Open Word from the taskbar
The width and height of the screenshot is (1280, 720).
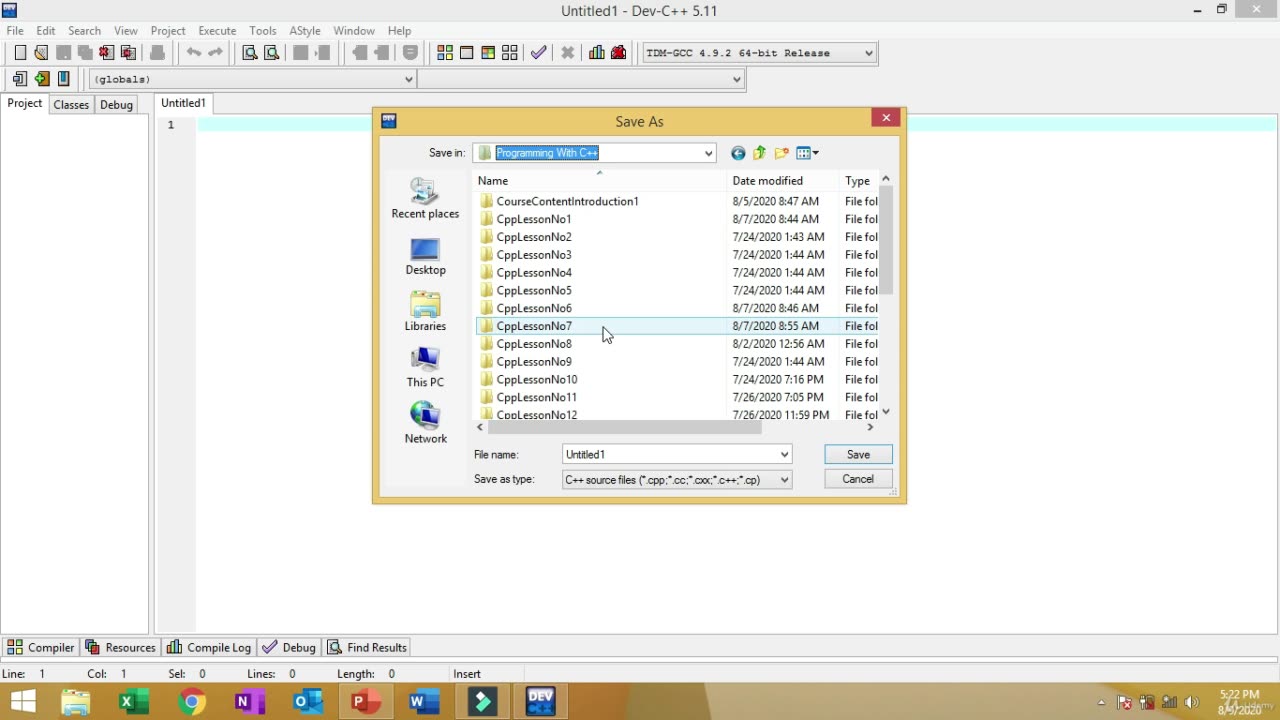click(424, 702)
